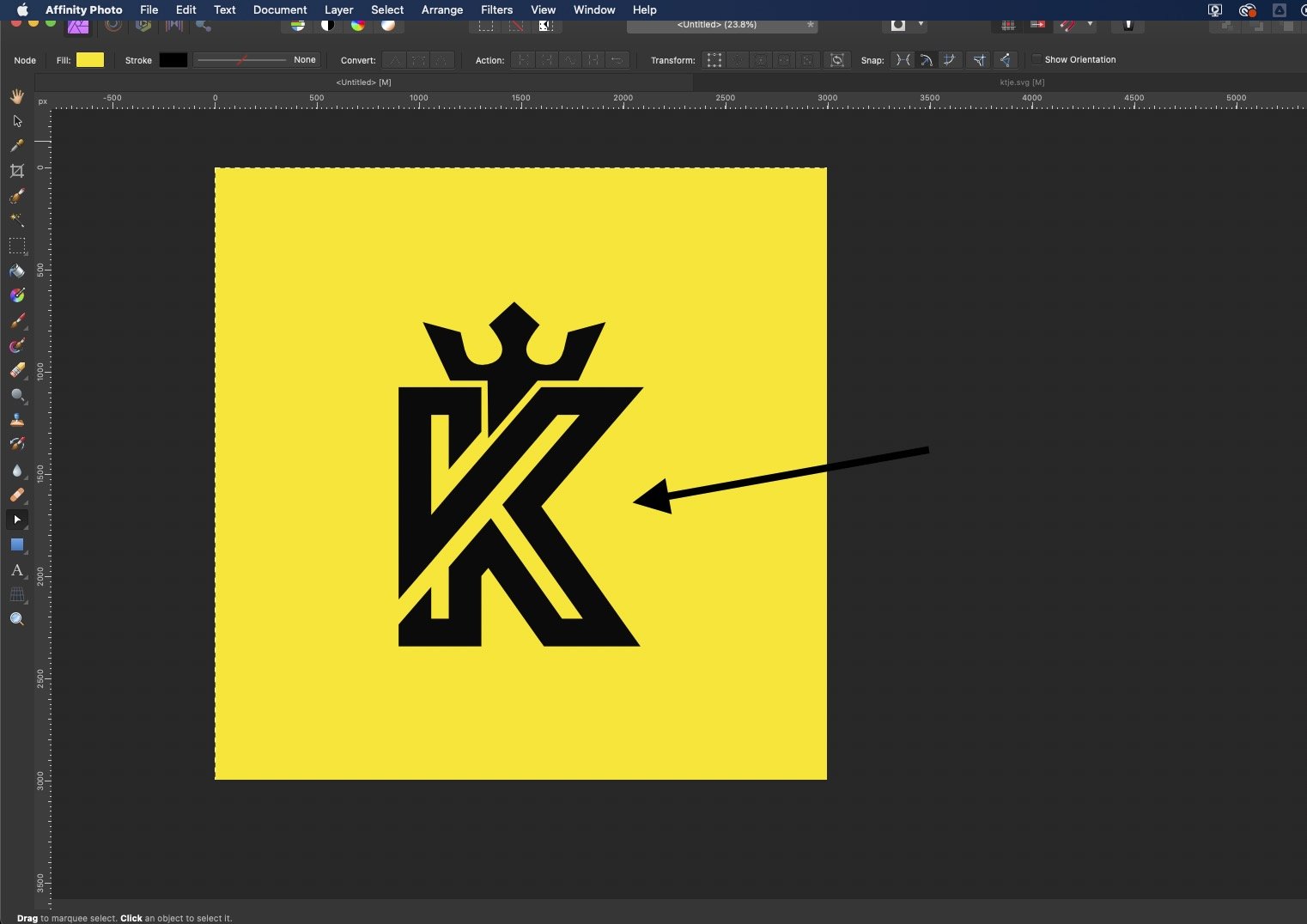Select the Flood Fill bucket tool
The height and width of the screenshot is (924, 1307).
point(17,271)
